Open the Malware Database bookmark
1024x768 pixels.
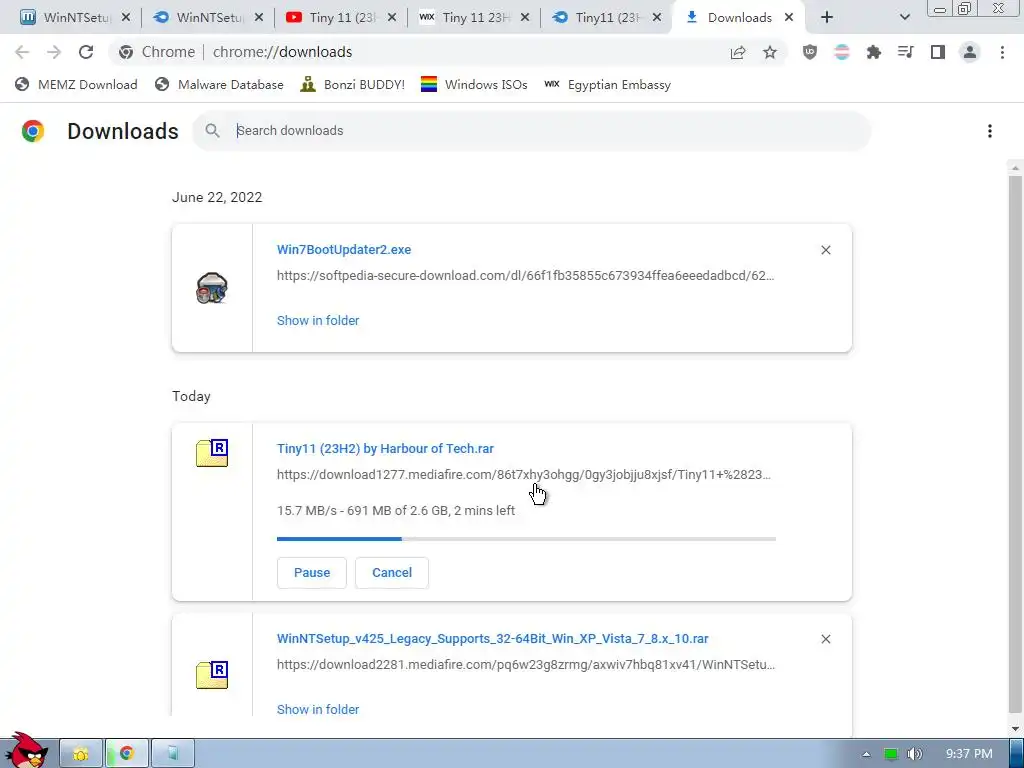[219, 84]
